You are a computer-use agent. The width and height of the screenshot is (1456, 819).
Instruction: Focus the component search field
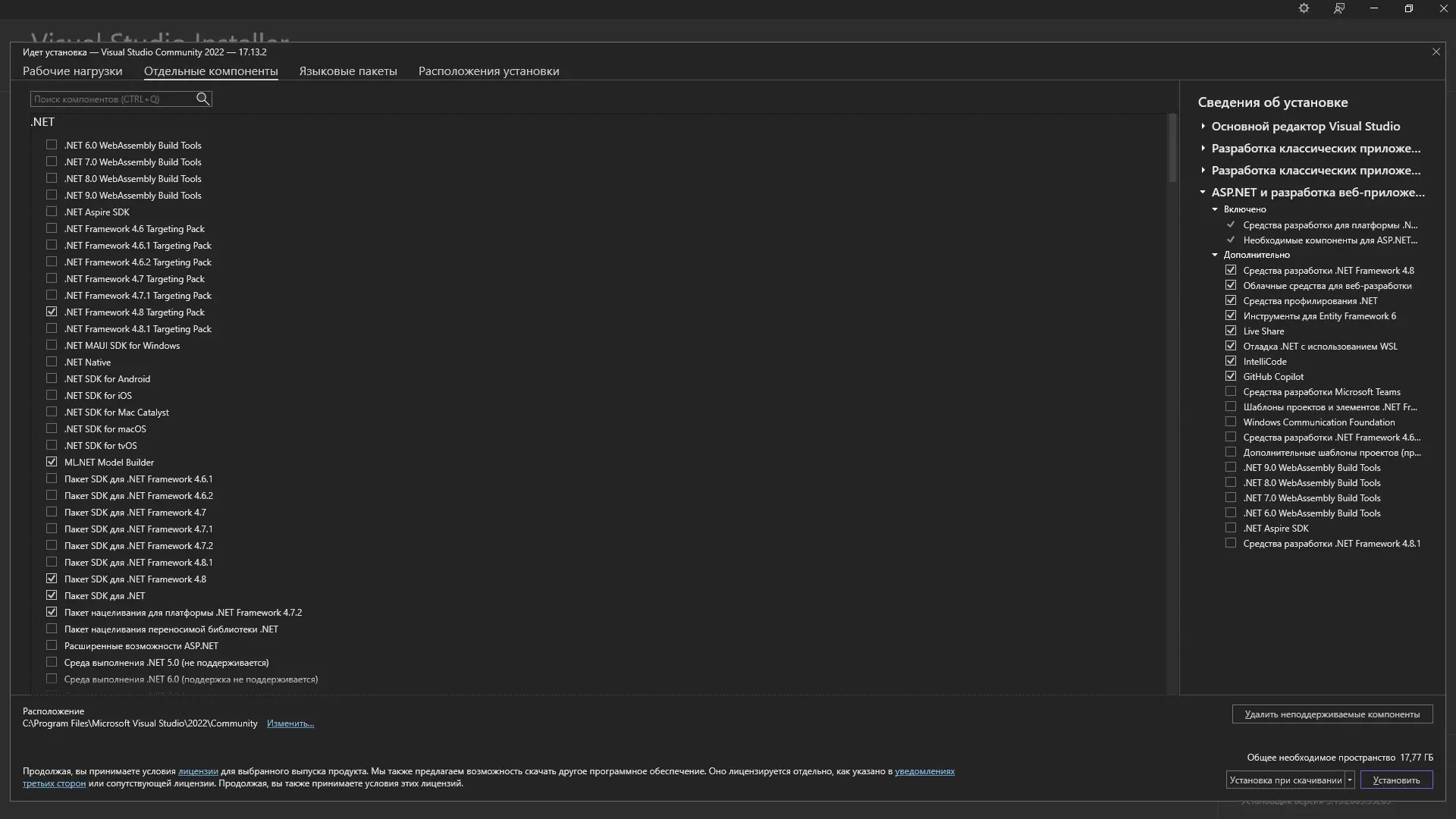pyautogui.click(x=112, y=99)
